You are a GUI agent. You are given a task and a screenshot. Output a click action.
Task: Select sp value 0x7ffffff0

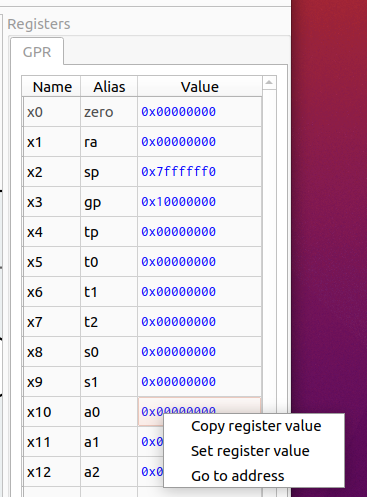pos(199,172)
